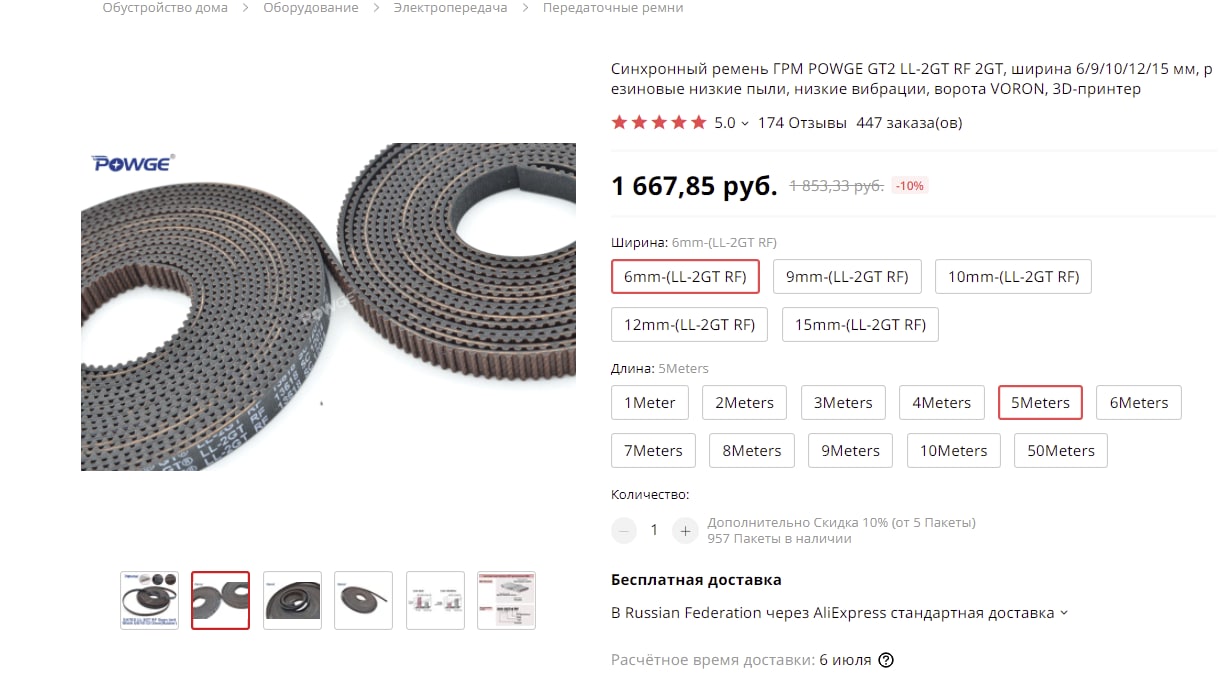
Task: Open the 174 Отзывы reviews link
Action: (x=803, y=123)
